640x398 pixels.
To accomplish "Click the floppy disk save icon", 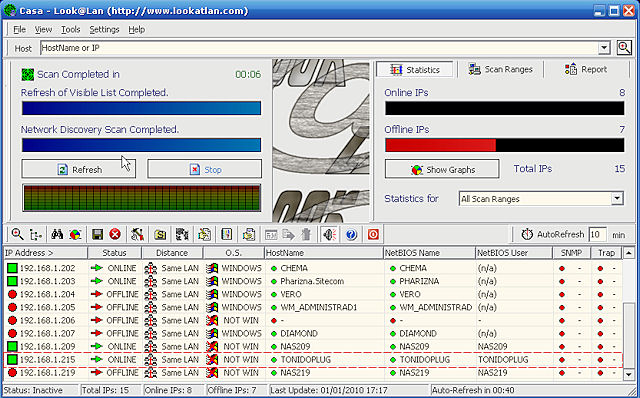I will [x=97, y=234].
